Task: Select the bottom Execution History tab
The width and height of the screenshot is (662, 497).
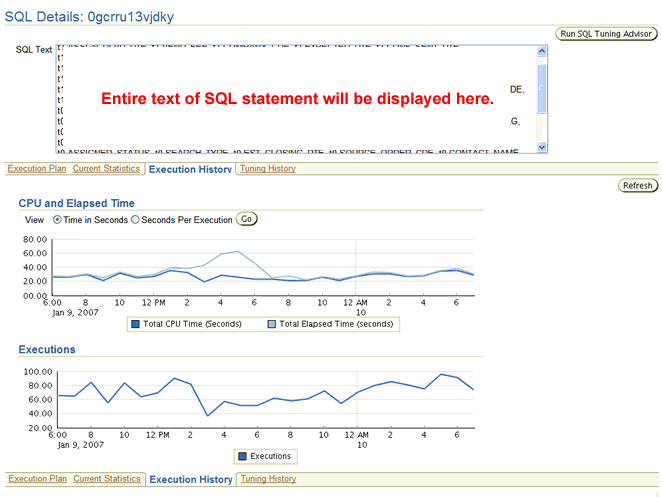Action: pyautogui.click(x=190, y=480)
